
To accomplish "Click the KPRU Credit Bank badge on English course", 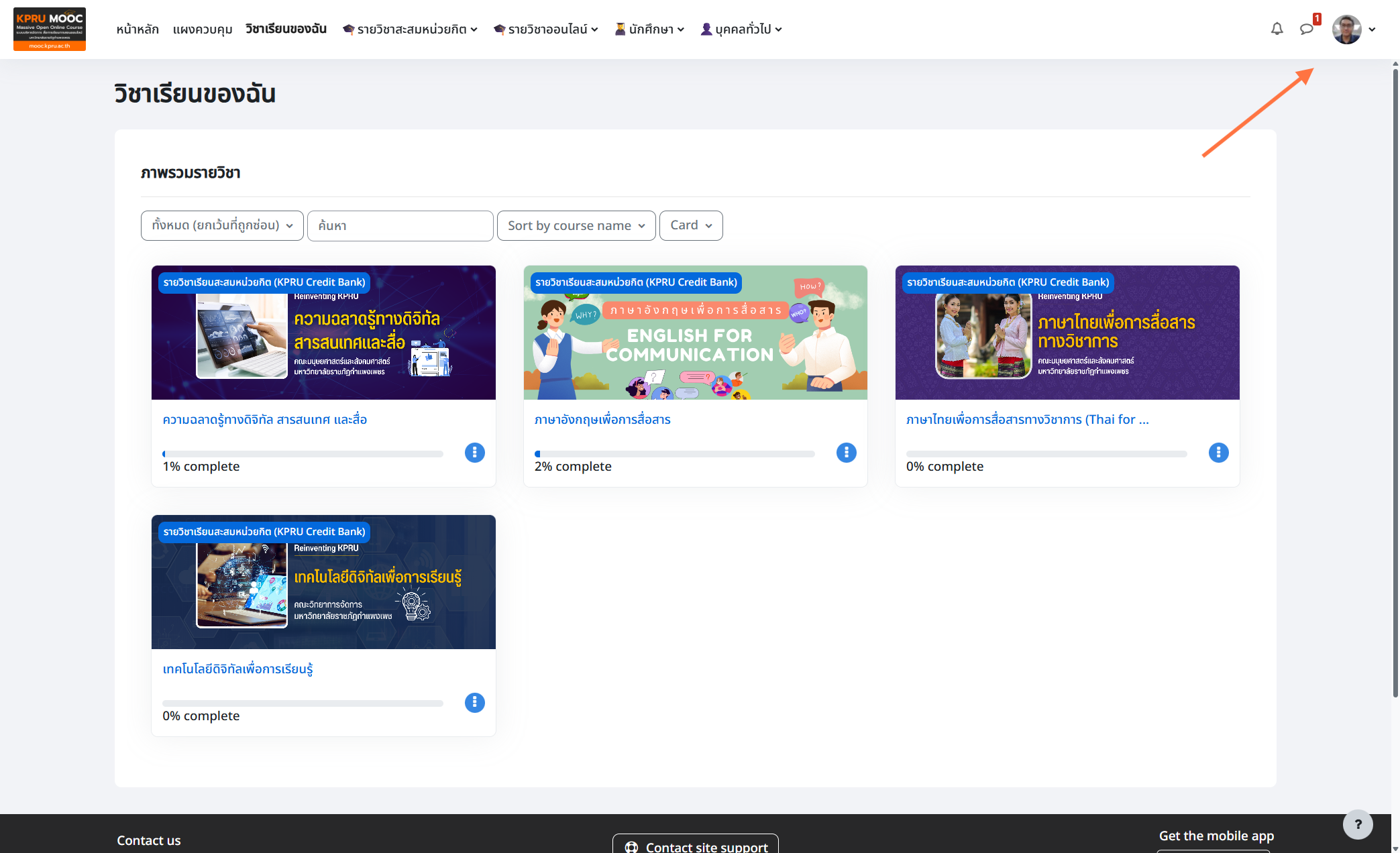I will [x=636, y=282].
